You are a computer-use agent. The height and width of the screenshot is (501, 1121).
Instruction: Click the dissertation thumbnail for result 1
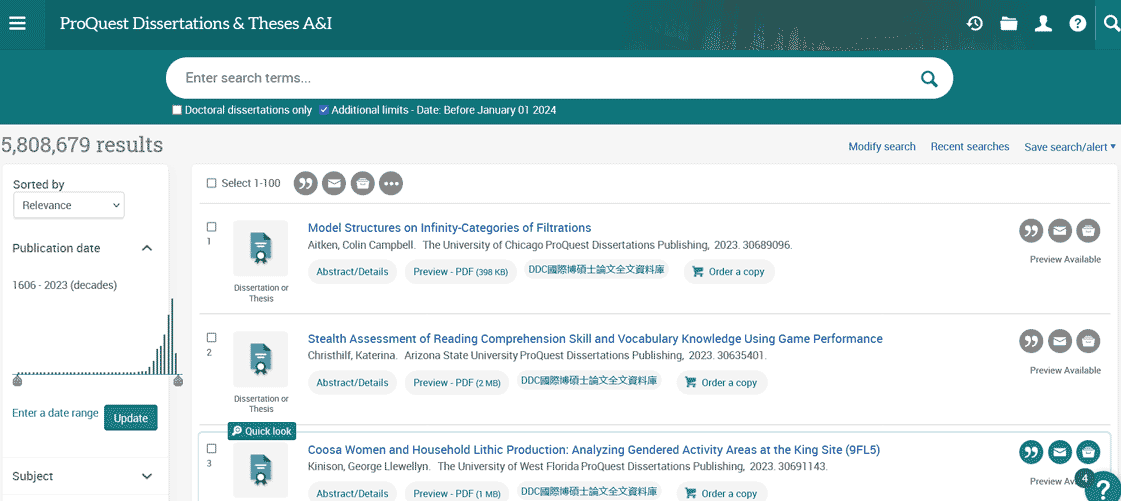click(x=261, y=248)
